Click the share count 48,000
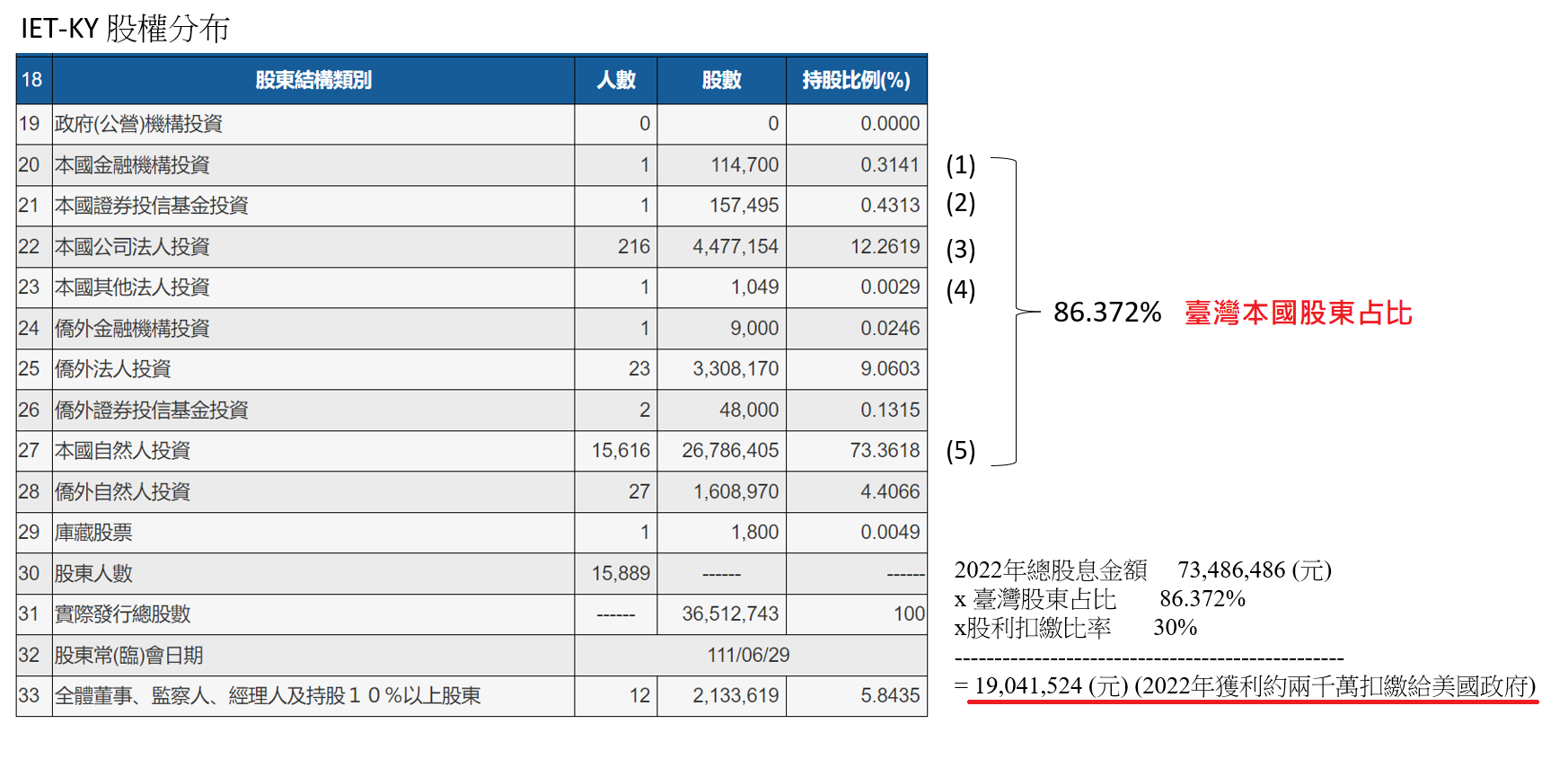This screenshot has width=1568, height=759. pos(749,410)
